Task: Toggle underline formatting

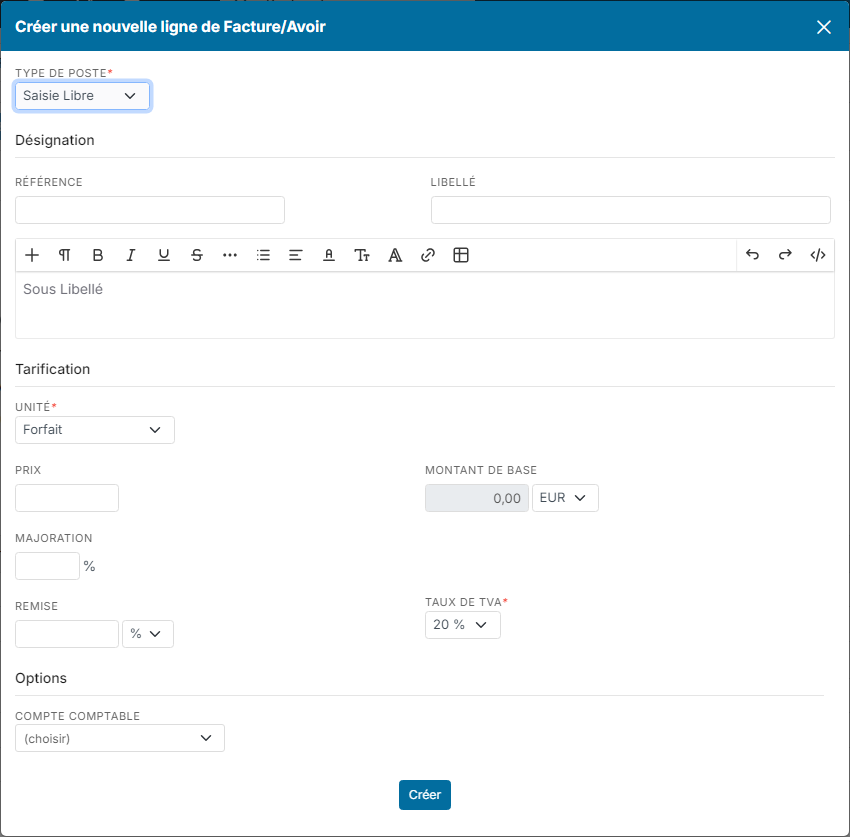Action: (164, 255)
